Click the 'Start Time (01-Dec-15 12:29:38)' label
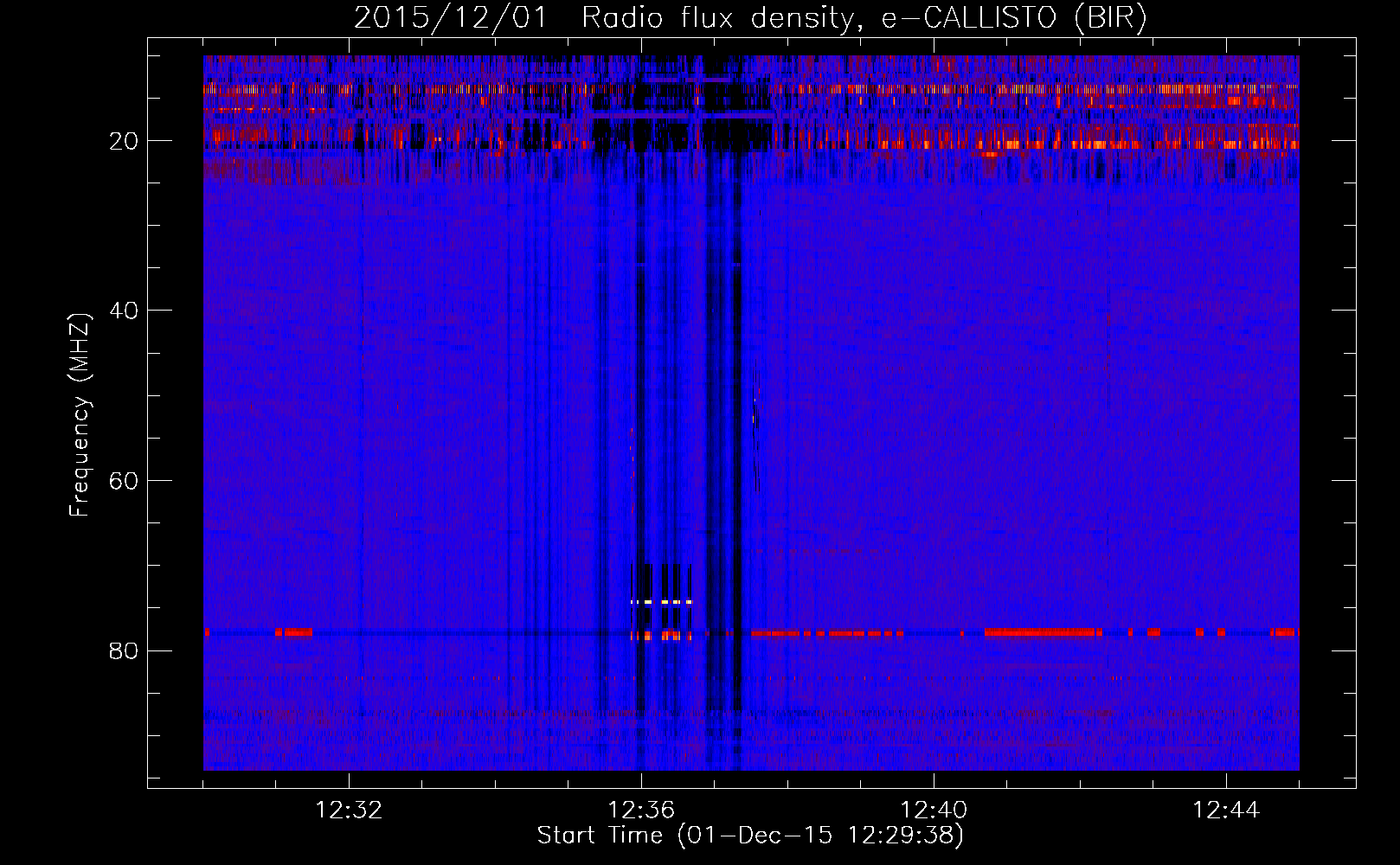Screen dimensions: 1400x865 750,836
